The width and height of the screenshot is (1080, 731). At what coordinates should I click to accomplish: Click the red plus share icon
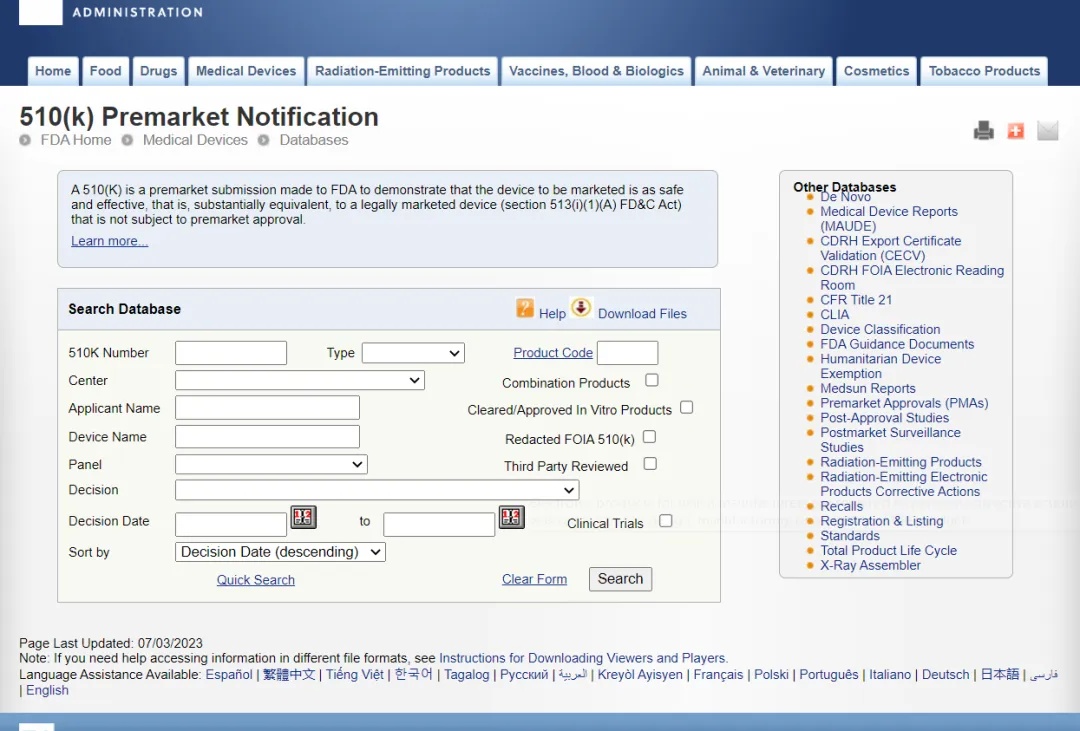coord(1015,131)
